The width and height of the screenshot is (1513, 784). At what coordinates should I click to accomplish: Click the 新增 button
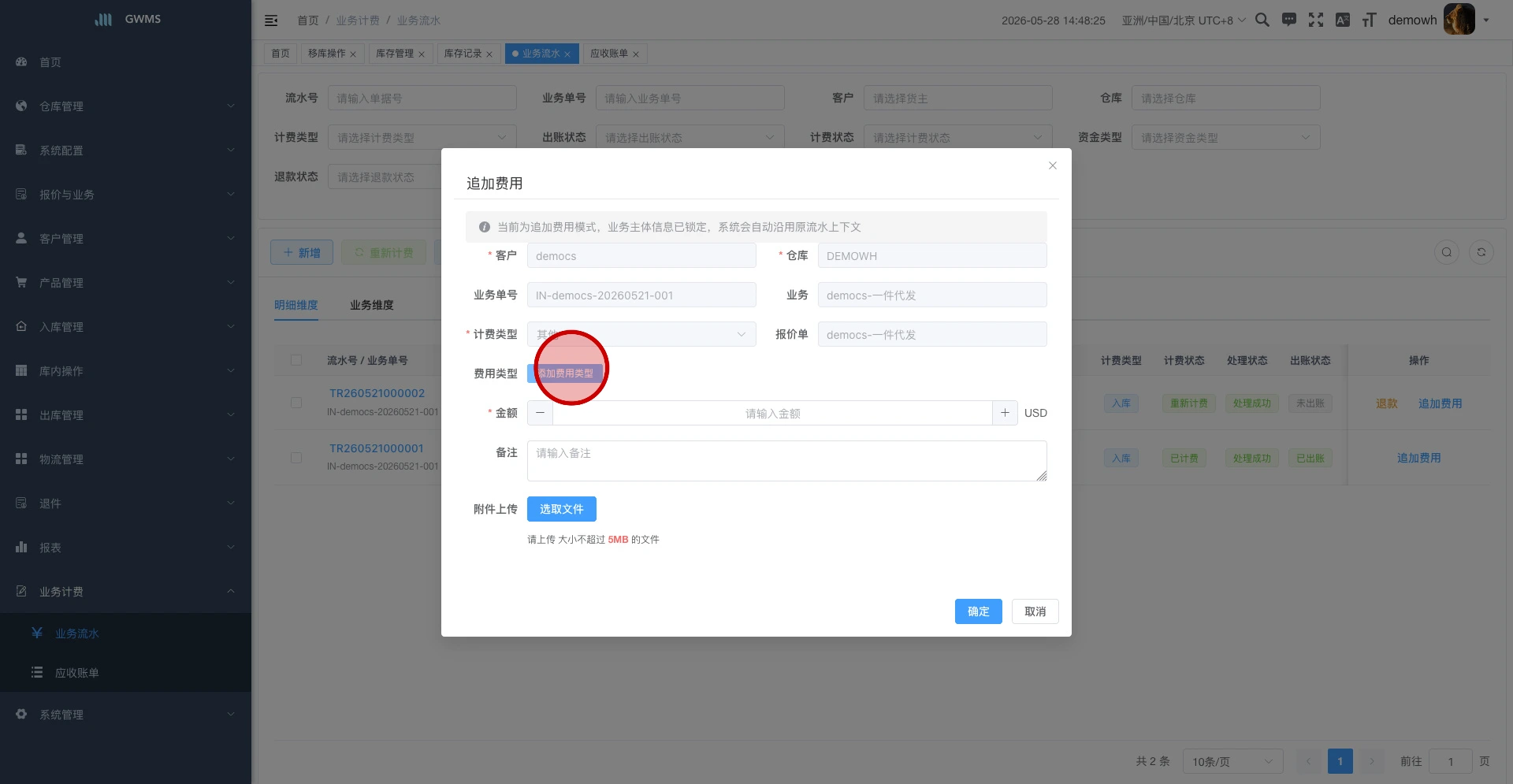[302, 252]
